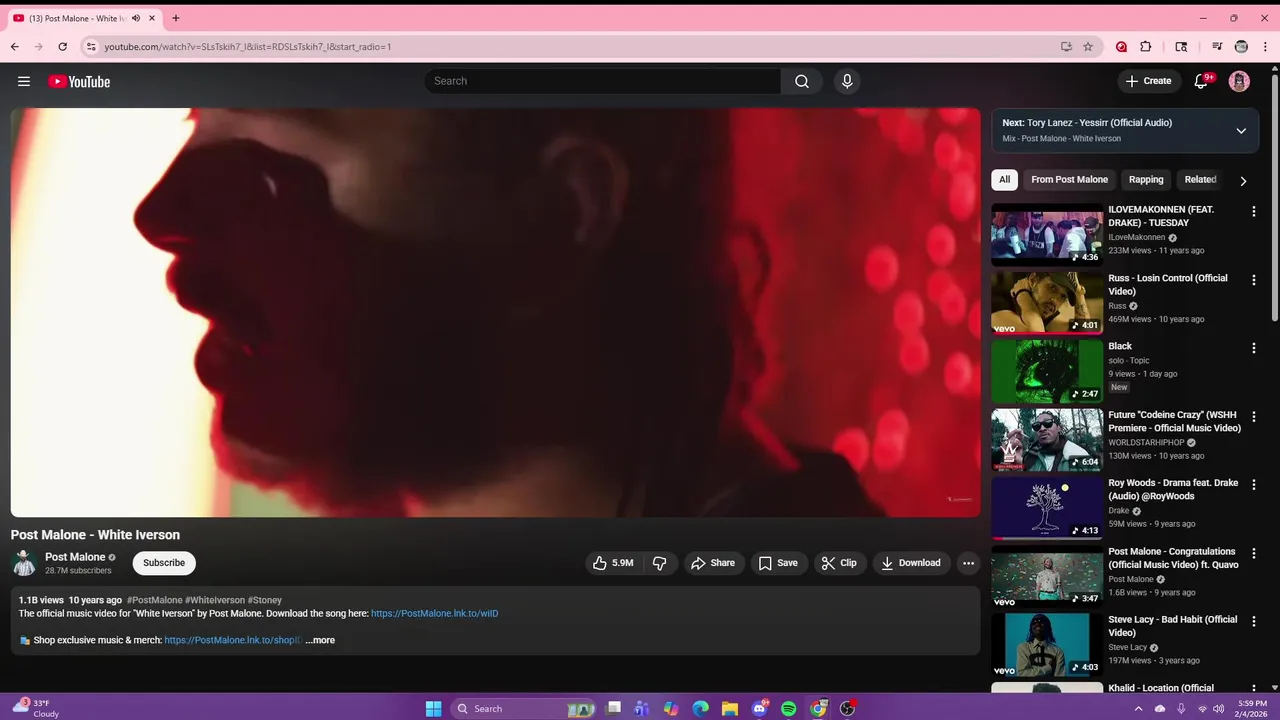Bookmark this page with star icon
This screenshot has width=1280, height=720.
1088,46
